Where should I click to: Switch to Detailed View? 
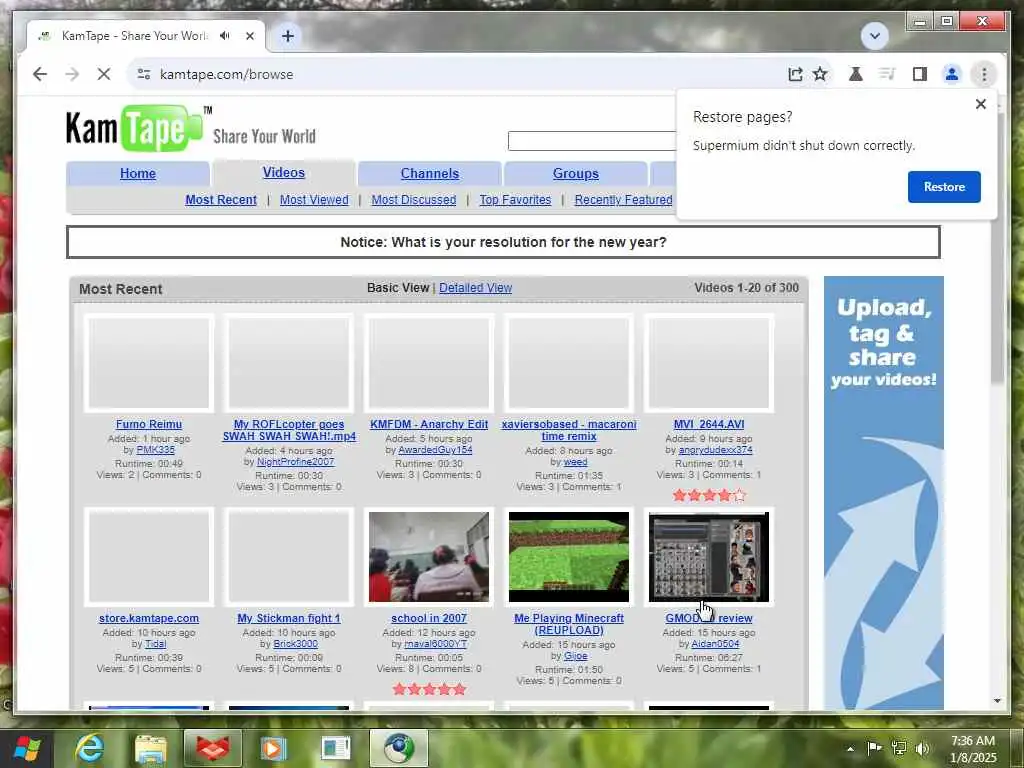pyautogui.click(x=475, y=288)
